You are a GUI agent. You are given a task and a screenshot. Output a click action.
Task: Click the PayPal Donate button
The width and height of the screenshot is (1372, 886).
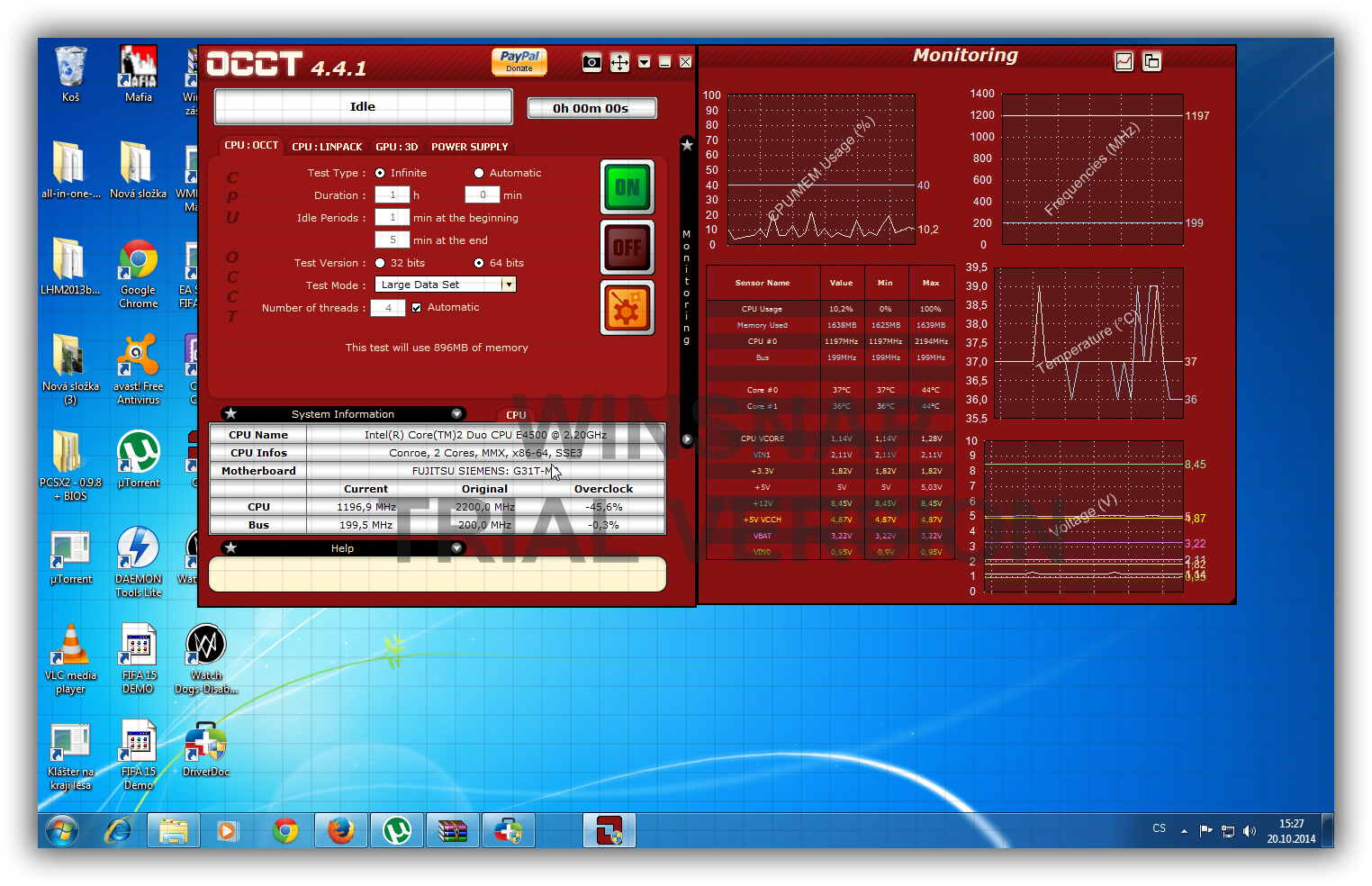tap(519, 61)
